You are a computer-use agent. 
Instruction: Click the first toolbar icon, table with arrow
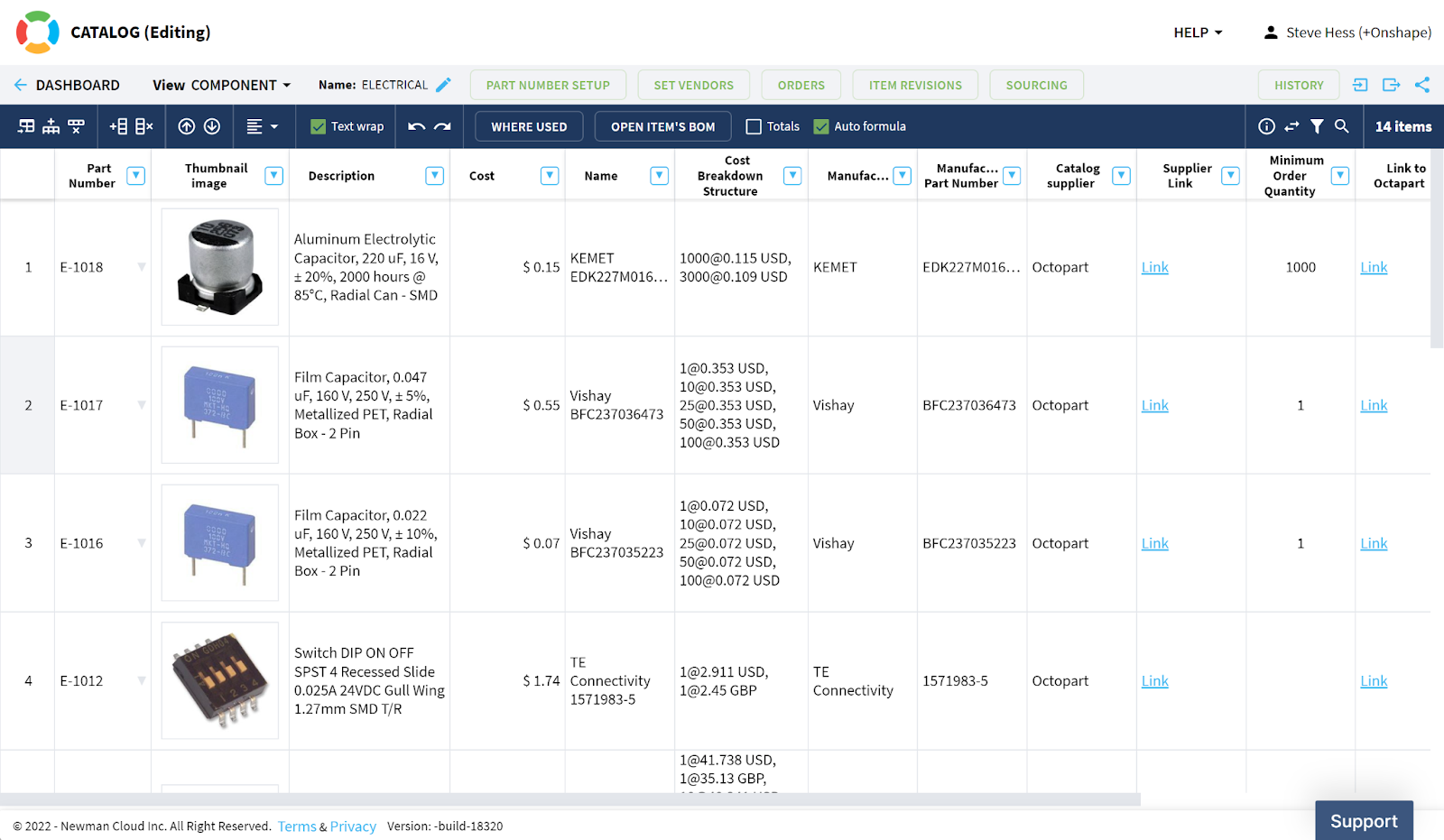(x=26, y=126)
